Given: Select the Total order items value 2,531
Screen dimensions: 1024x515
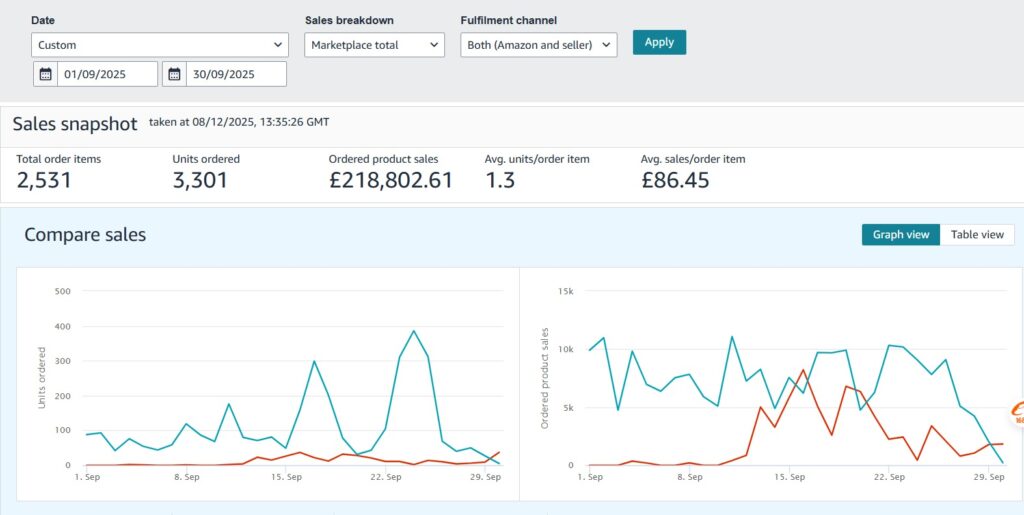Looking at the screenshot, I should [x=44, y=180].
